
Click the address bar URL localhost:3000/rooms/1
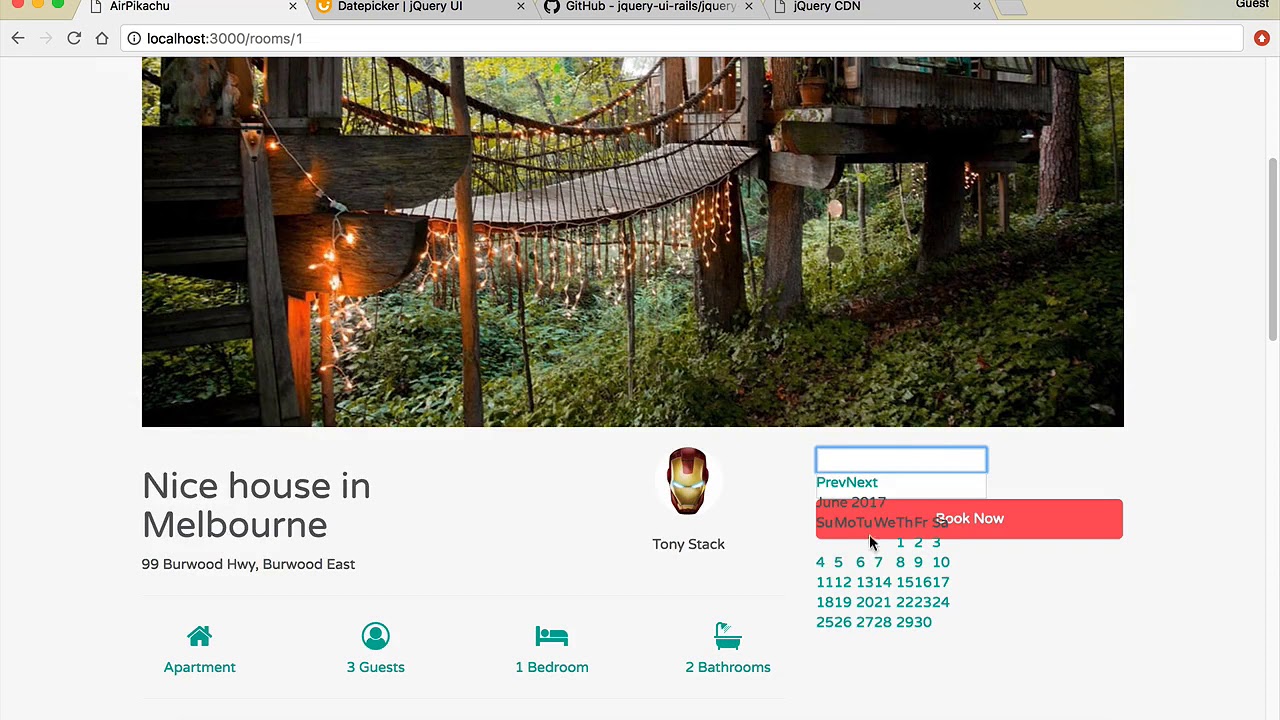tap(224, 38)
